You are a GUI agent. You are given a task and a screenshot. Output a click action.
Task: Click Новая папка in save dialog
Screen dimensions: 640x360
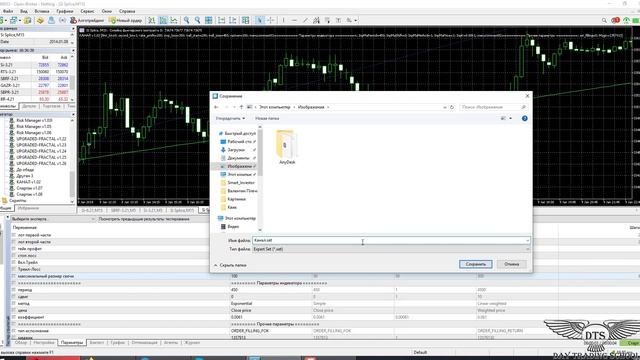[x=267, y=118]
